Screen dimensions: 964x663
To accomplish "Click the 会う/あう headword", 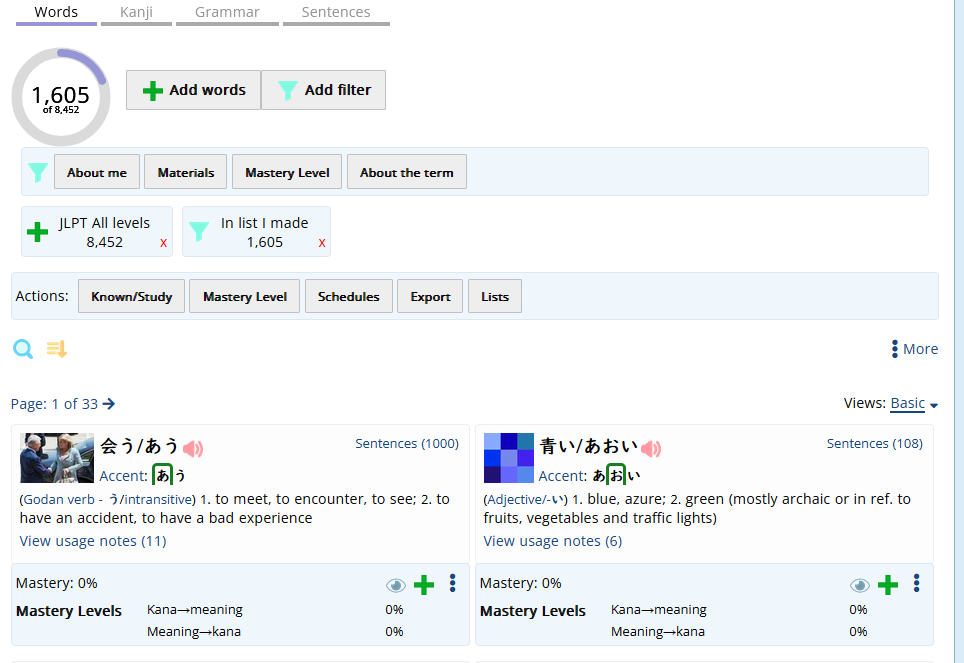I will point(140,446).
